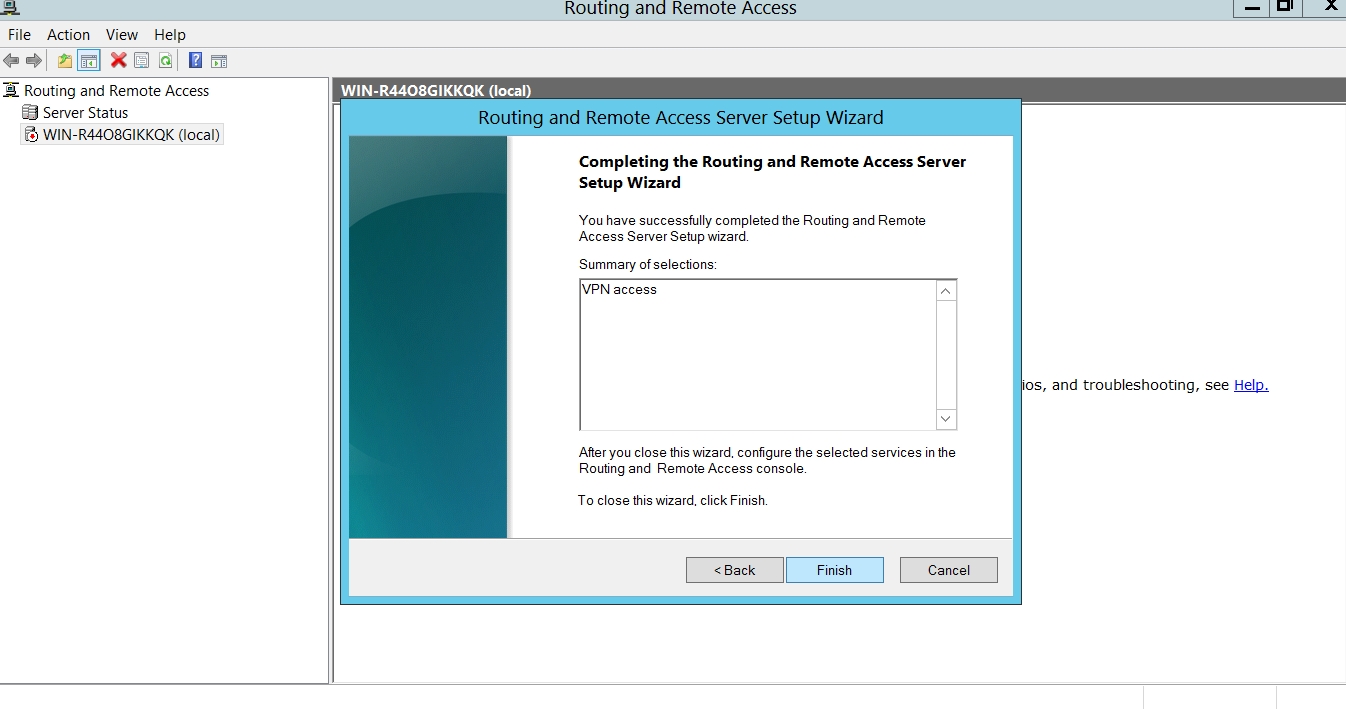Open the Action menu
This screenshot has width=1346, height=709.
coord(68,35)
